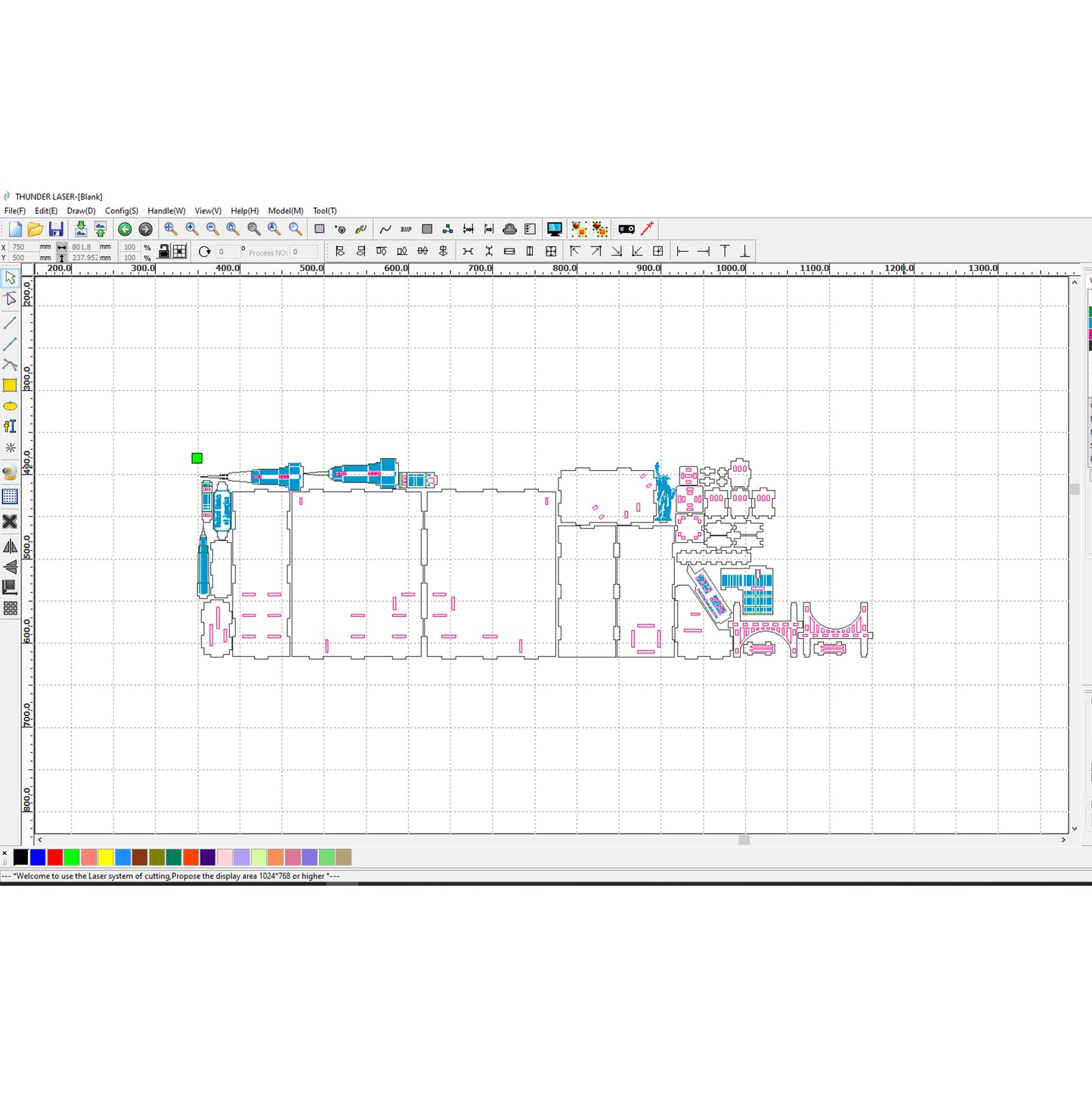The image size is (1092, 1093).
Task: Select the yellow Ellipse drawing tool
Action: coord(10,406)
